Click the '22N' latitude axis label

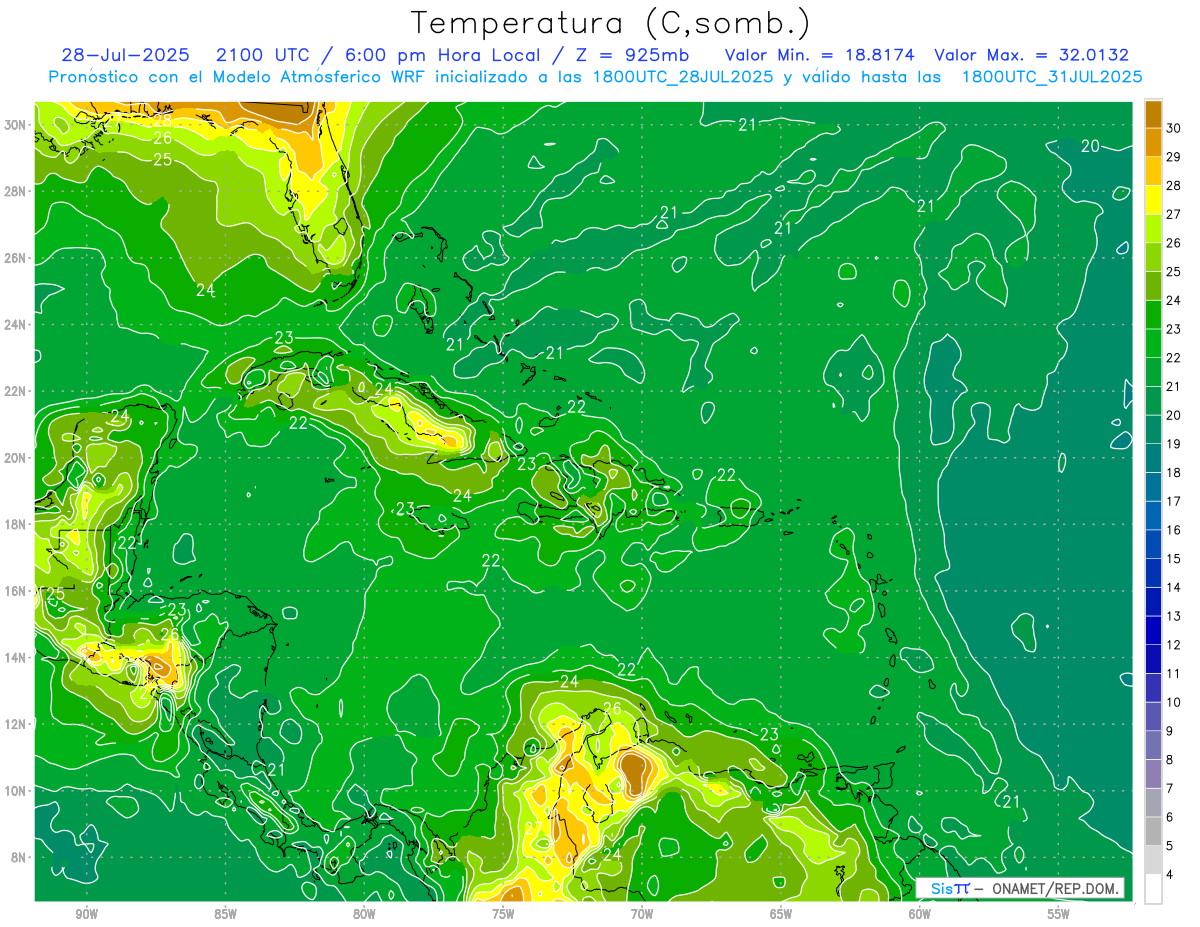tap(16, 391)
